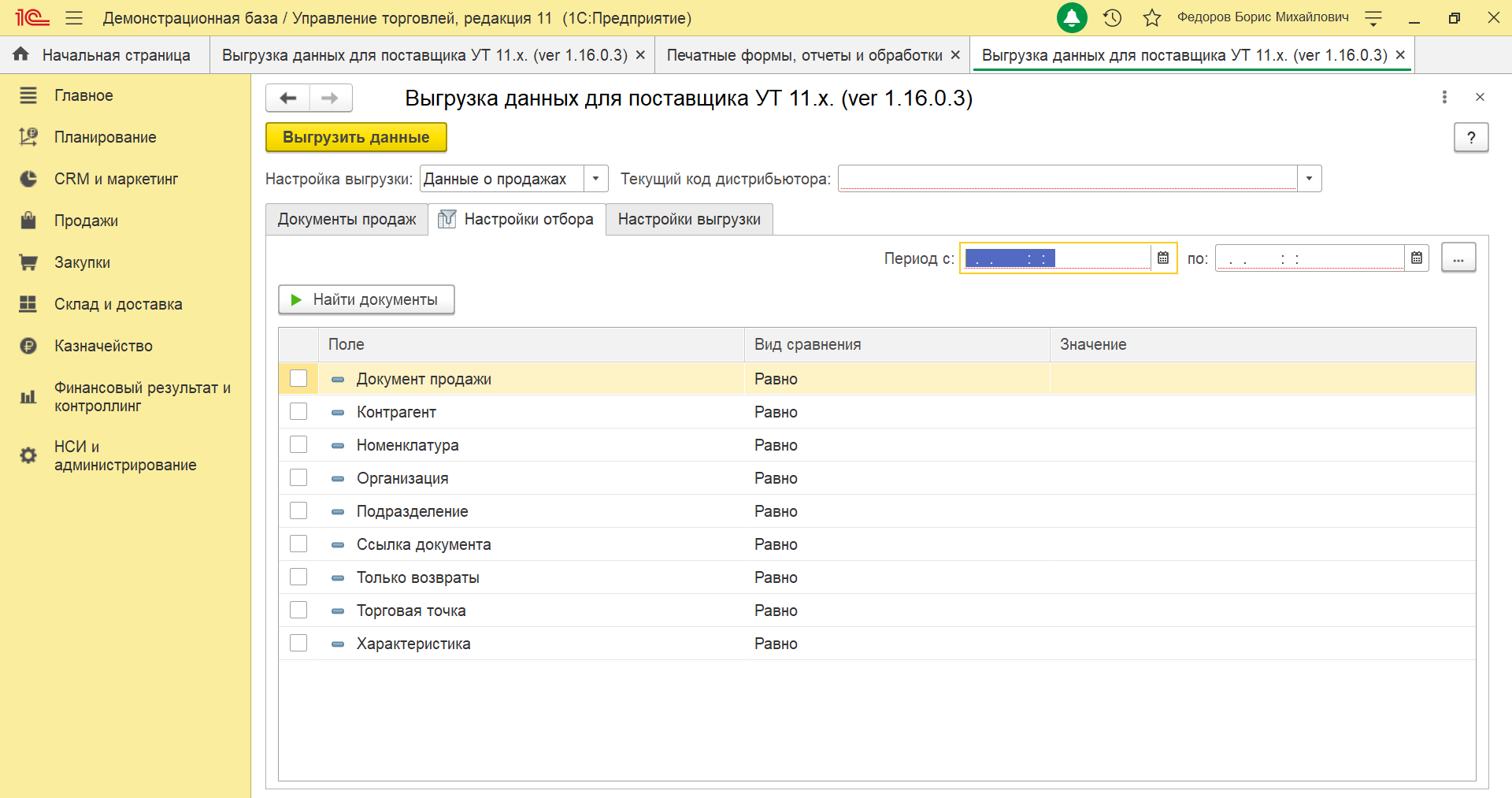
Task: Open favorites star icon
Action: [1152, 17]
